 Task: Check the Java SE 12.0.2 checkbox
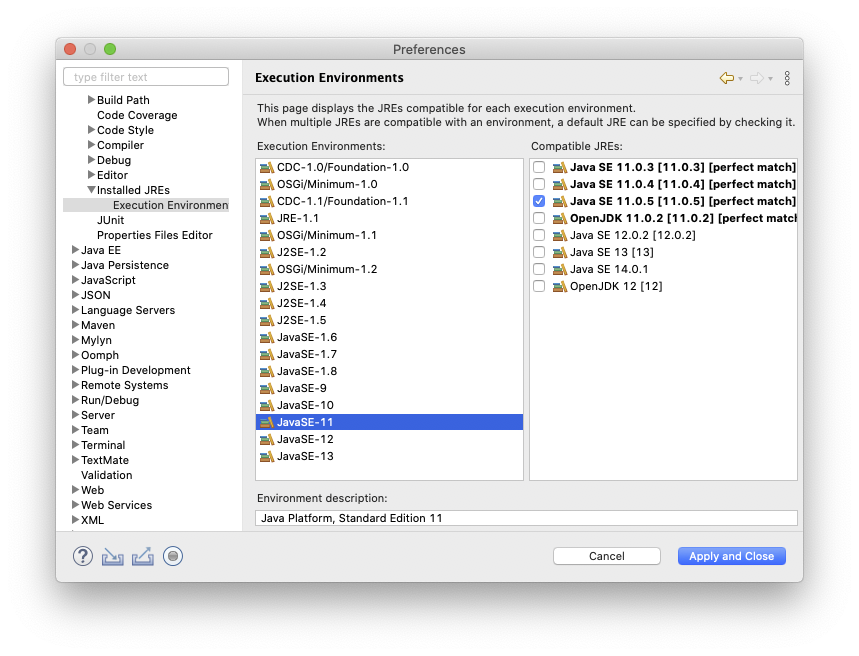point(539,235)
